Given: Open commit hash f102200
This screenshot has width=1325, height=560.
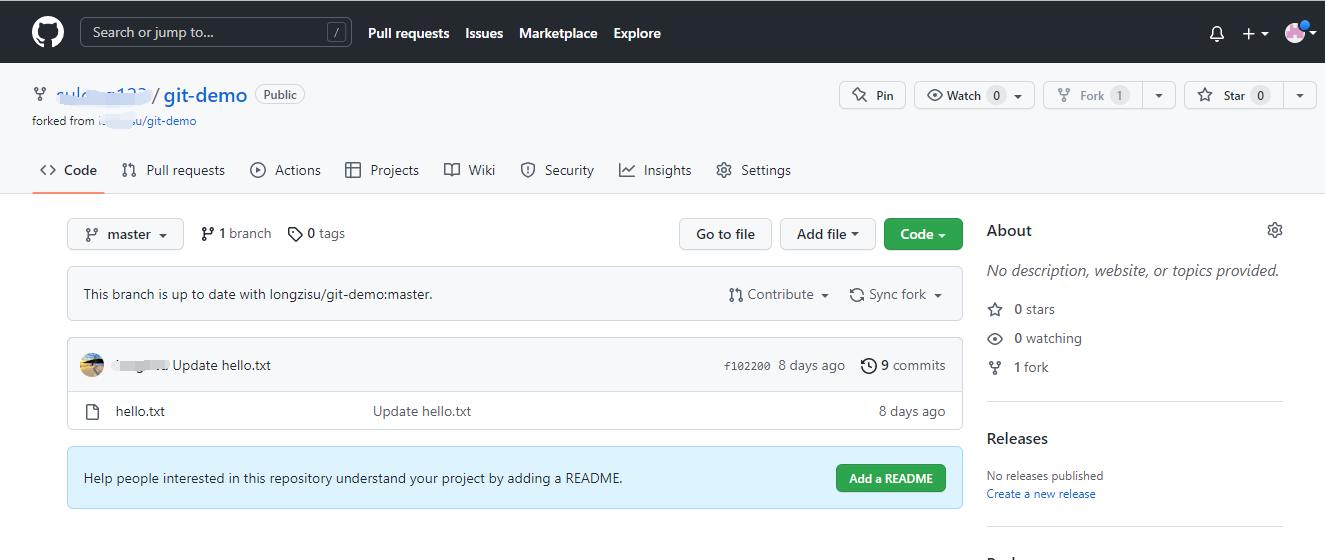Looking at the screenshot, I should (747, 366).
